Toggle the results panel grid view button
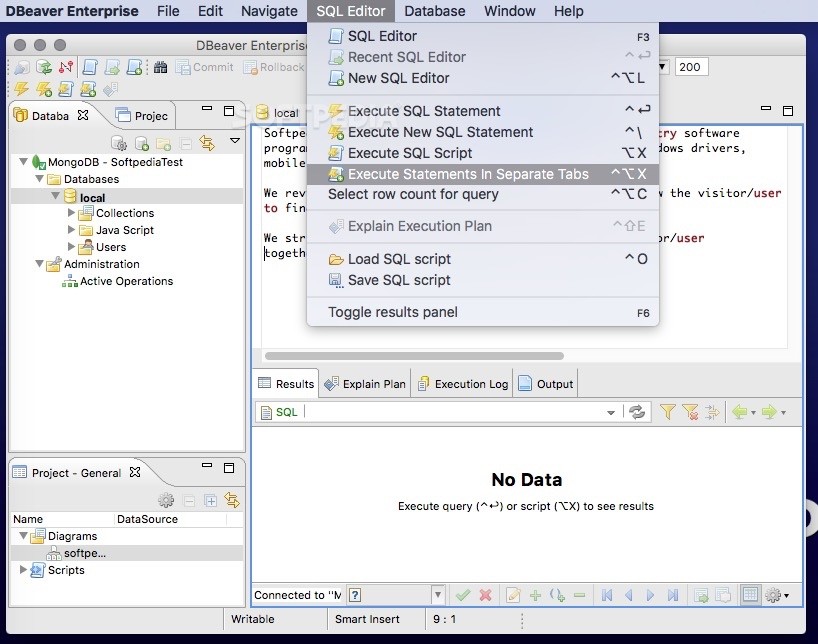 (750, 595)
